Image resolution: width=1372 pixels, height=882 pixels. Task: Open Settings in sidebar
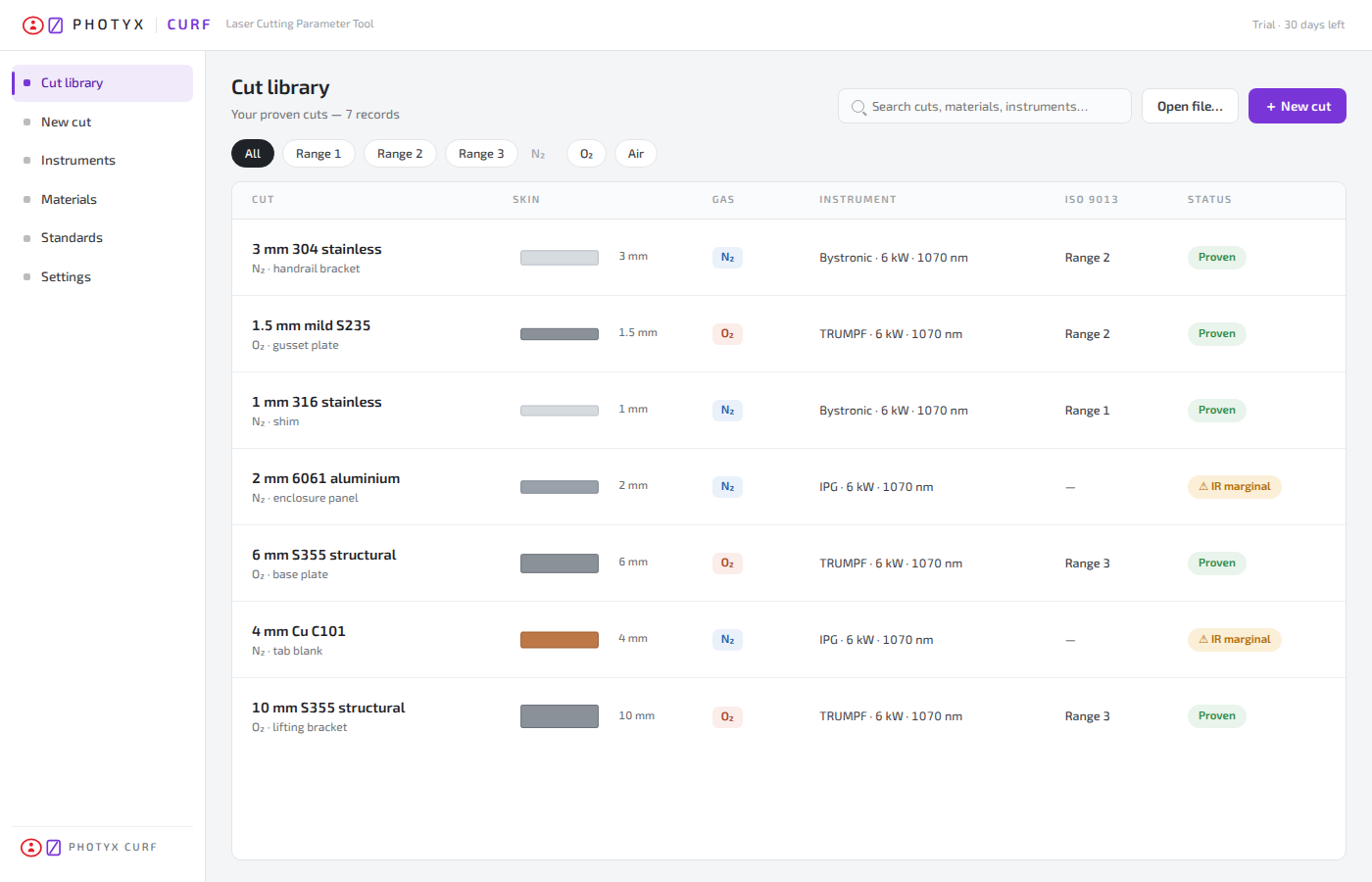(x=102, y=277)
